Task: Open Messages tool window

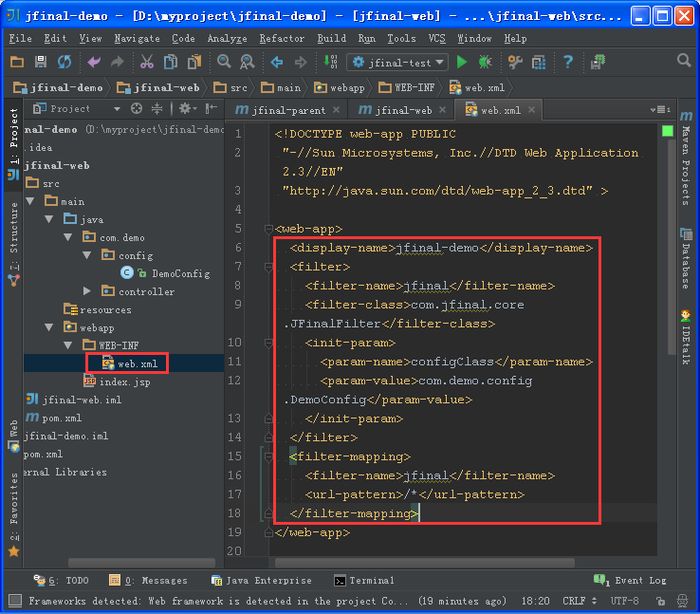Action: click(x=148, y=581)
